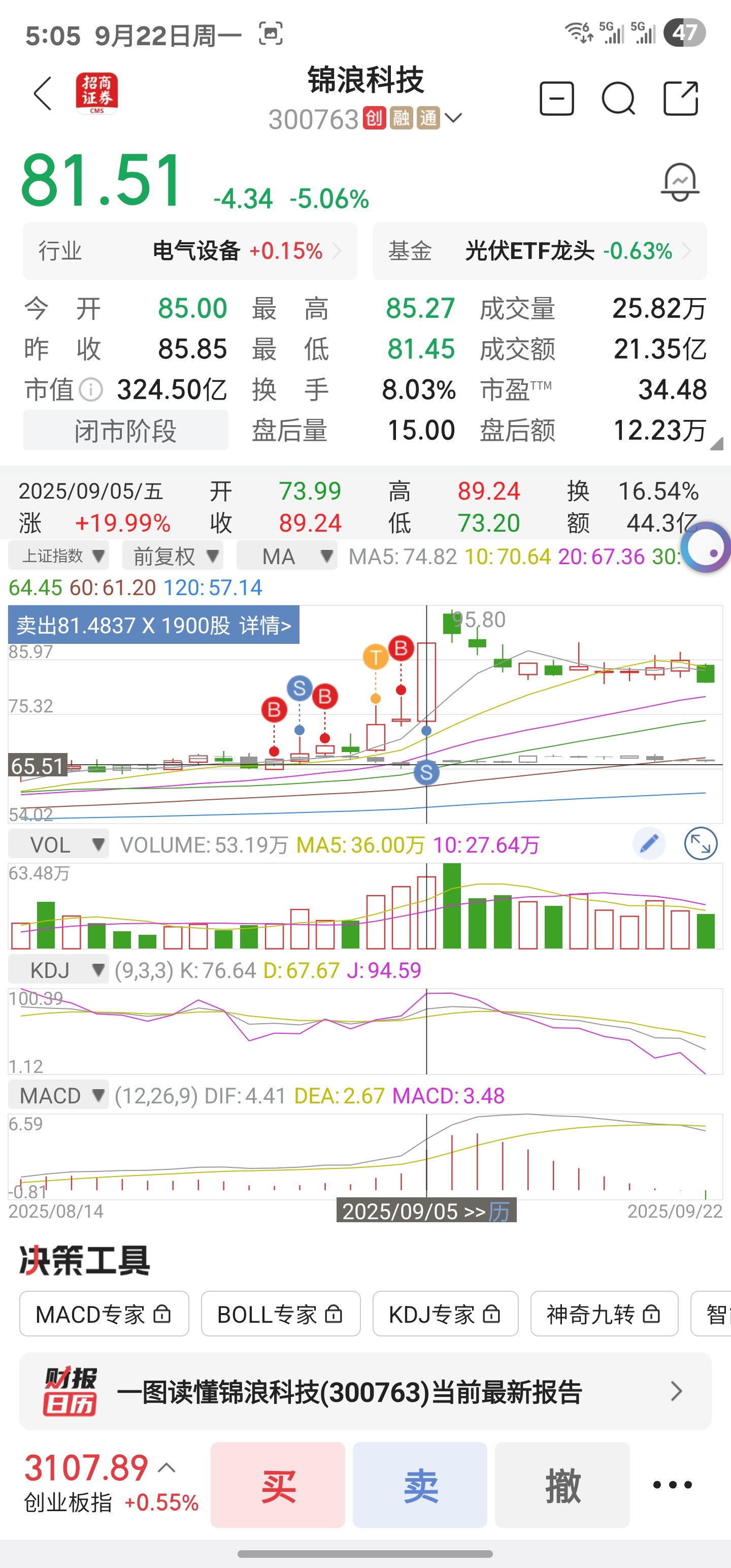Tap Wi-Fi icon in status bar

(579, 32)
